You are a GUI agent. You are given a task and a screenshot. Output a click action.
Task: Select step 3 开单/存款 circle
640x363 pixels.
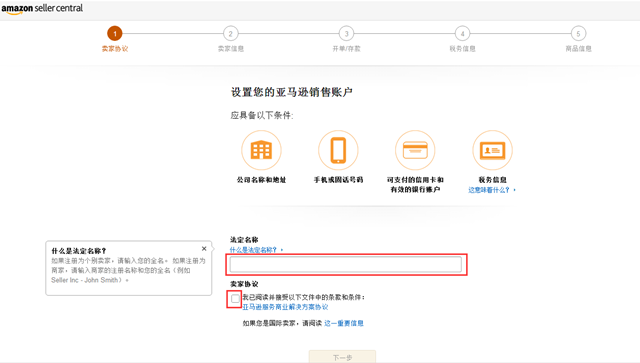347,33
